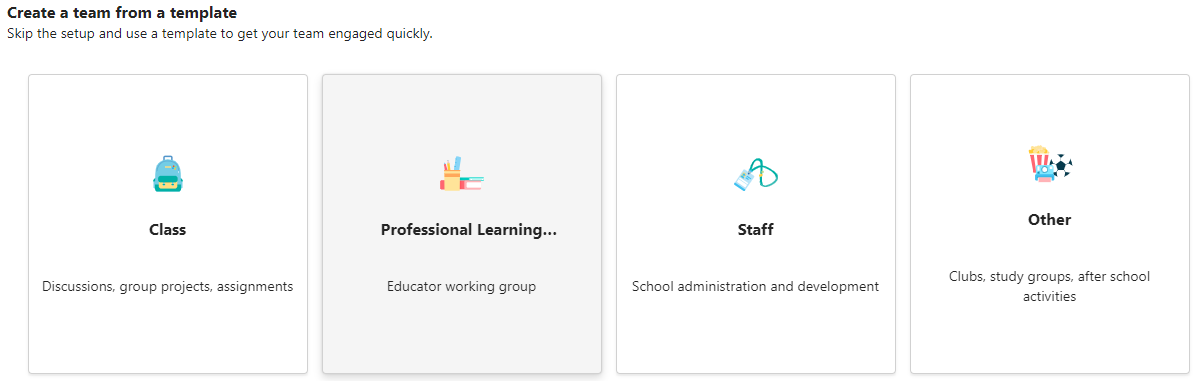The height and width of the screenshot is (386, 1204).
Task: Select the Class team template title
Action: (x=168, y=230)
